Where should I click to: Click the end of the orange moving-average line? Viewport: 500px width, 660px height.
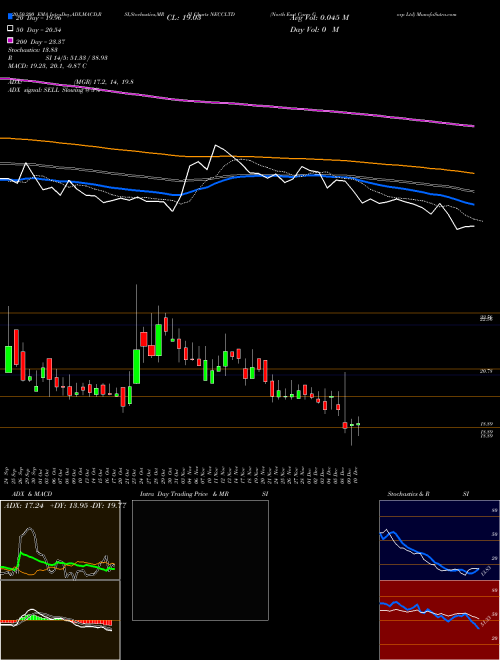coord(473,173)
